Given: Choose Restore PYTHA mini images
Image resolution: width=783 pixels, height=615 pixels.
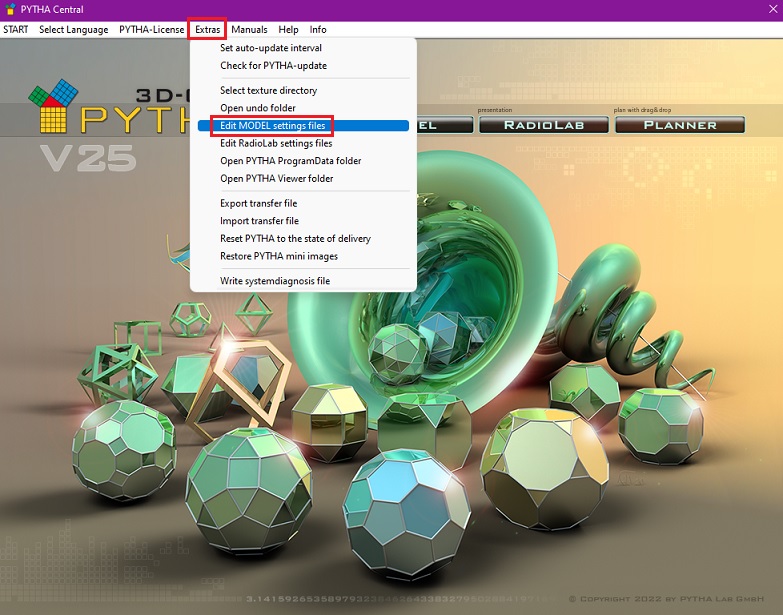Looking at the screenshot, I should (x=303, y=256).
